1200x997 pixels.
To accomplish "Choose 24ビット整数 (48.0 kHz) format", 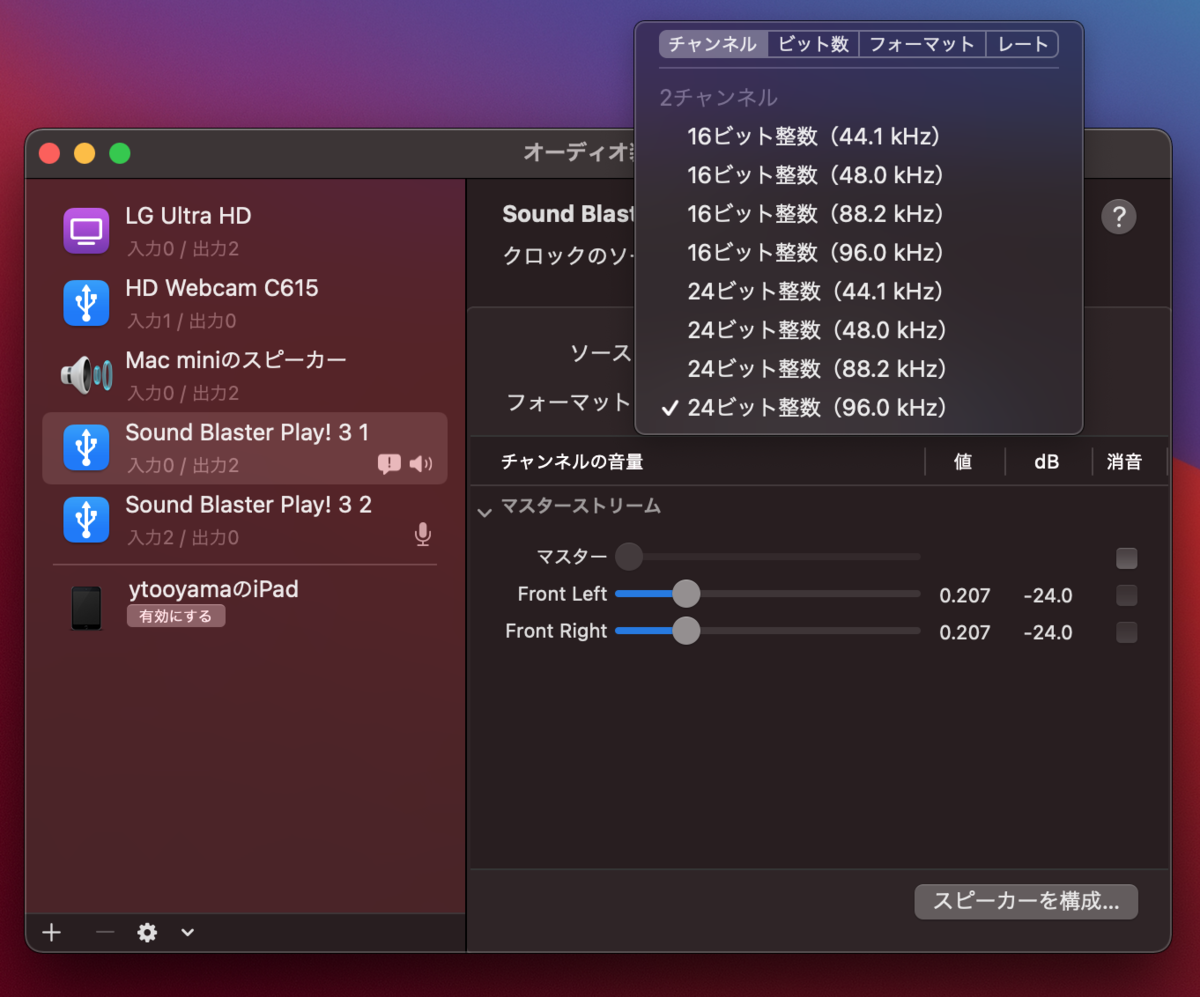I will point(859,330).
